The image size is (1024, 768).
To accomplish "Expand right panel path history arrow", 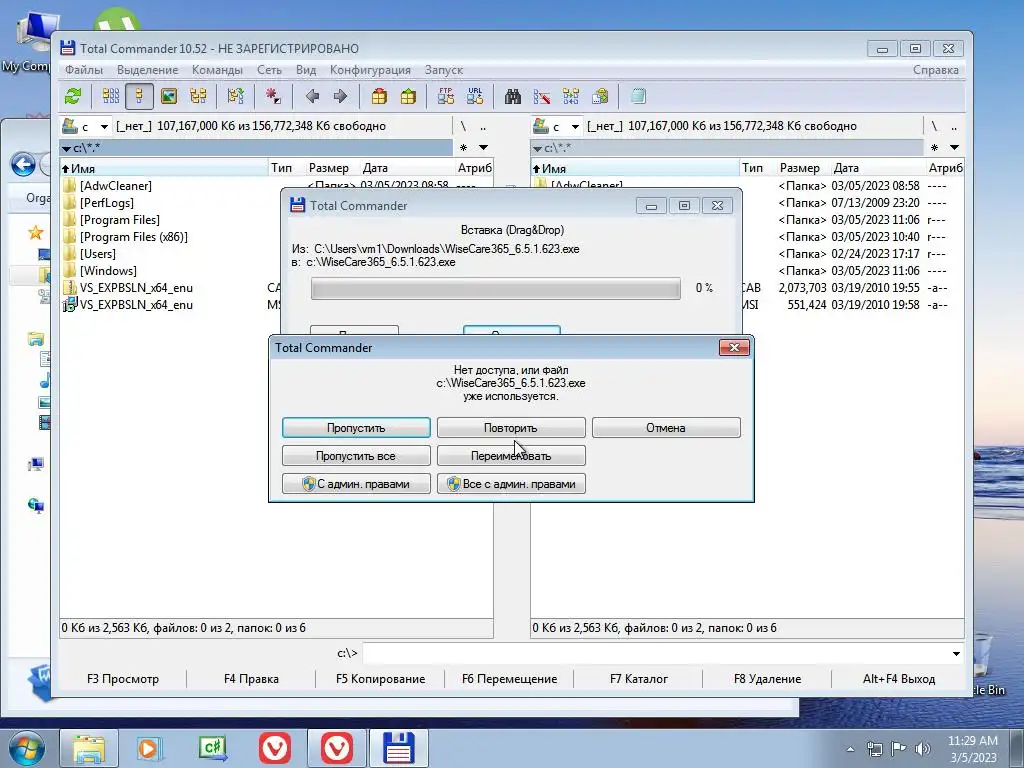I will click(537, 148).
